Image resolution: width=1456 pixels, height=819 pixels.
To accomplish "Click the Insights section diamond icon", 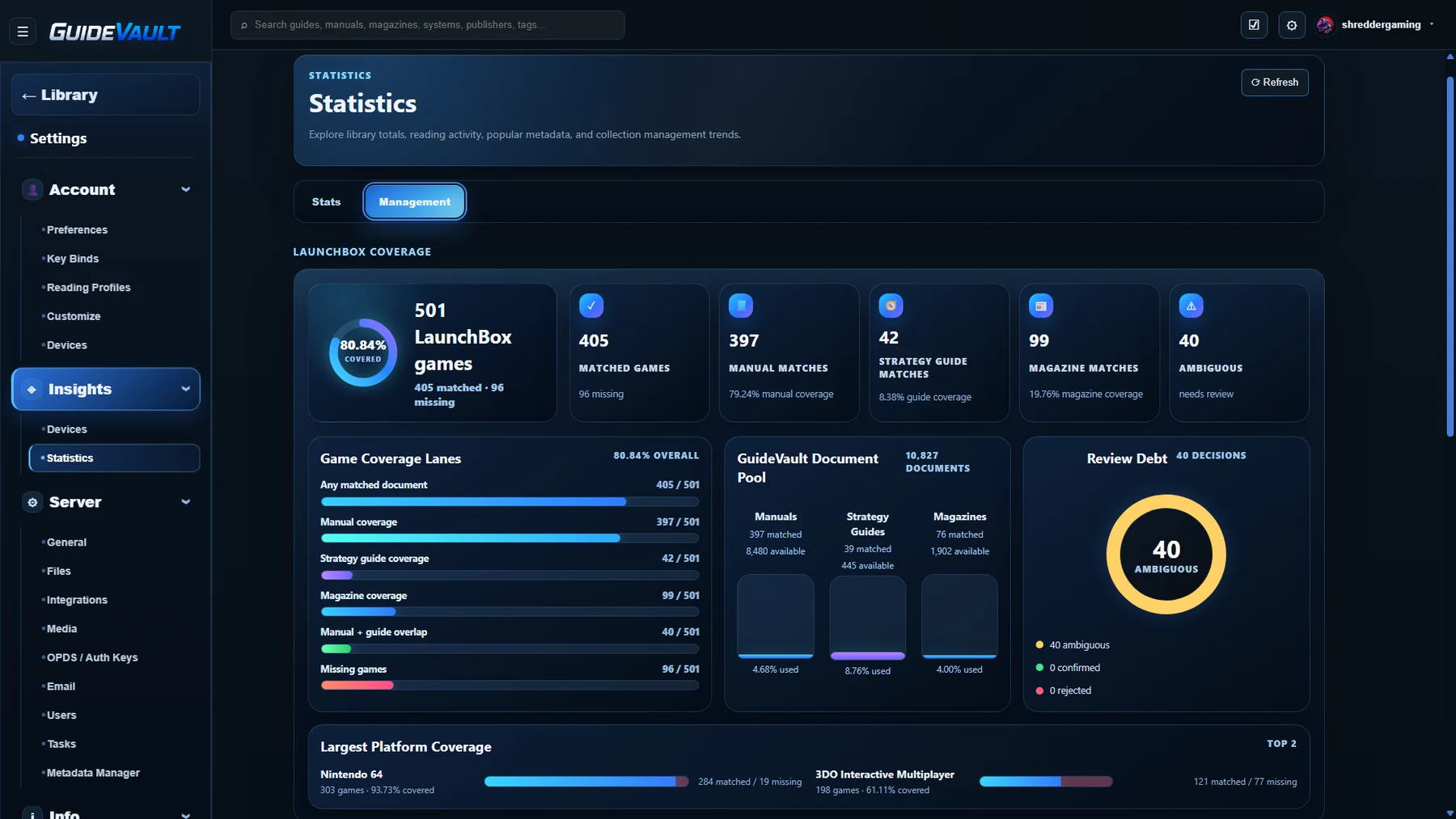I will pyautogui.click(x=32, y=390).
